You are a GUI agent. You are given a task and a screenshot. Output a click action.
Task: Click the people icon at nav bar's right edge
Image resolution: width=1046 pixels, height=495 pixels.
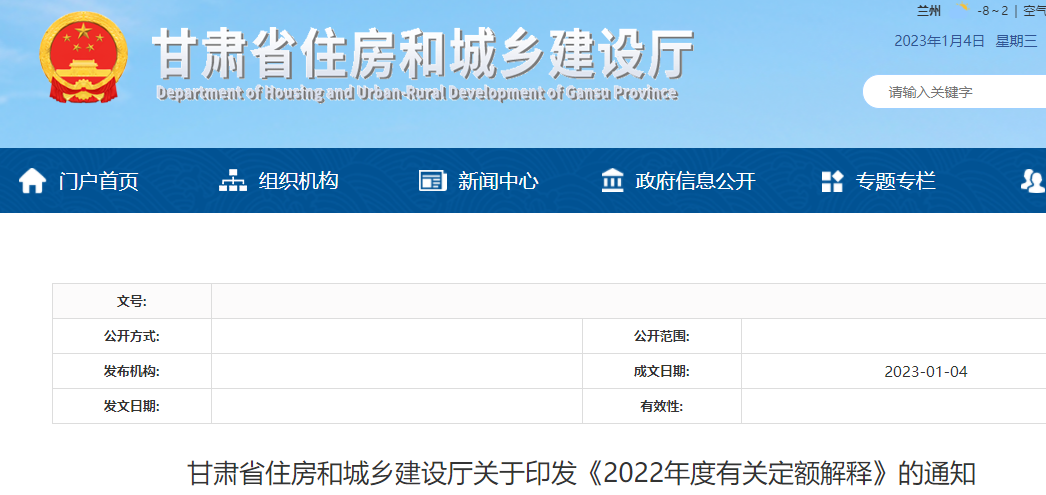(x=1032, y=181)
